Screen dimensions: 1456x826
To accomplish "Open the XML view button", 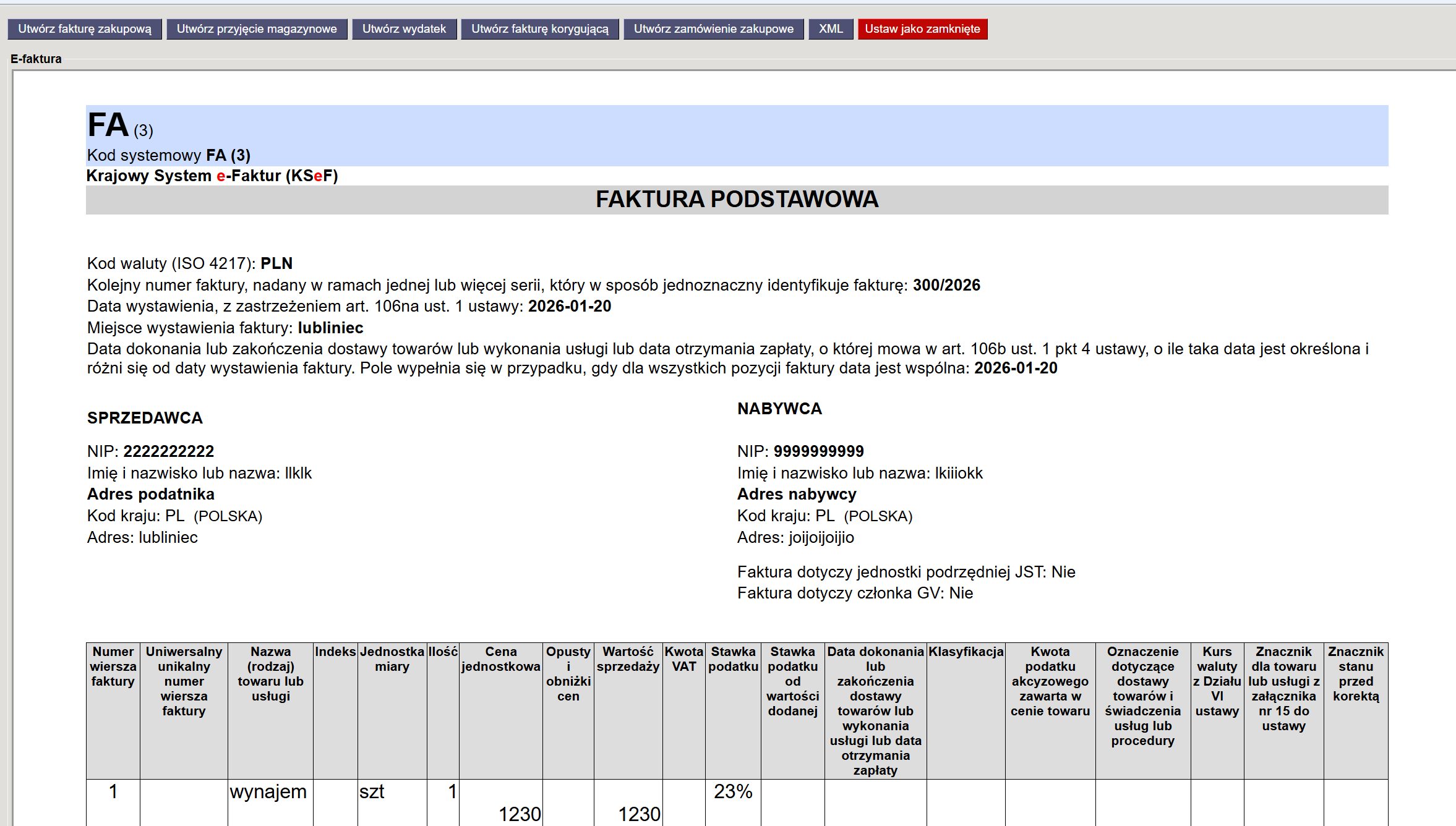I will [831, 29].
